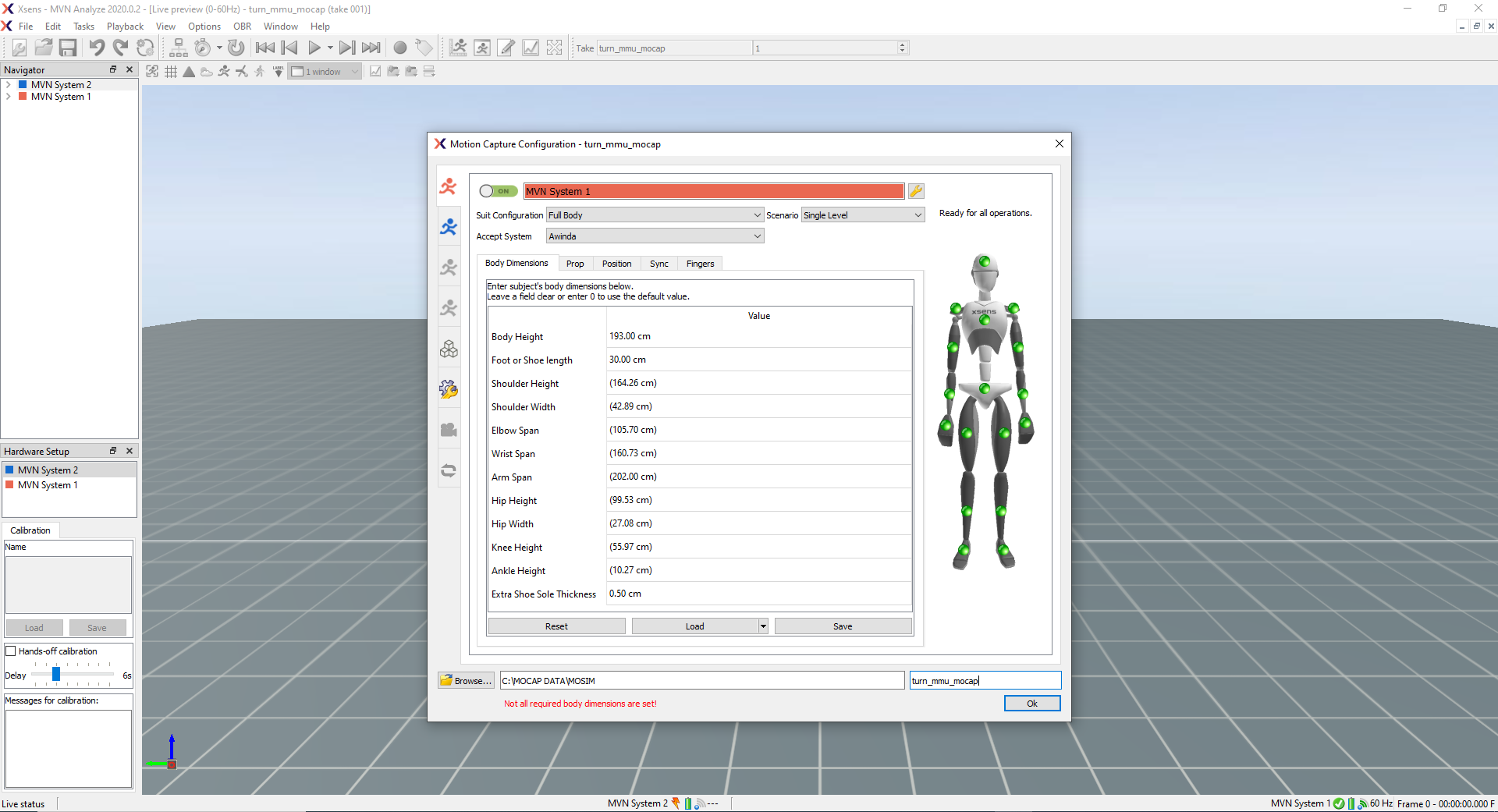Redo the last action
The height and width of the screenshot is (812, 1498).
click(x=121, y=48)
